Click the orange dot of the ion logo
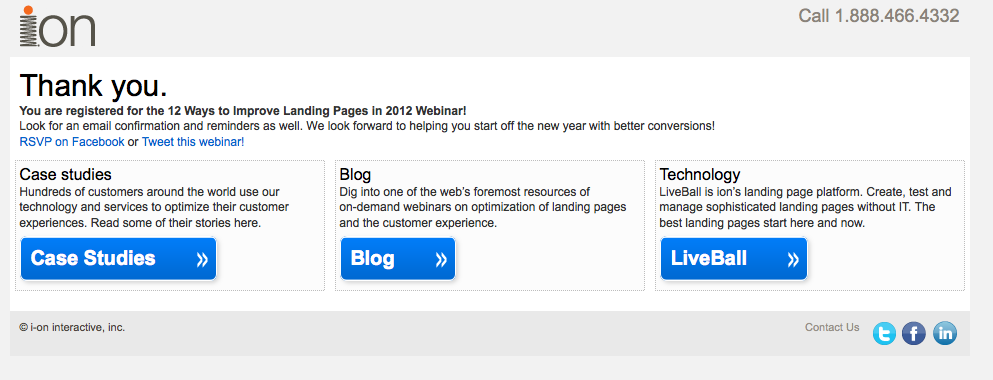The height and width of the screenshot is (380, 993). [28, 10]
